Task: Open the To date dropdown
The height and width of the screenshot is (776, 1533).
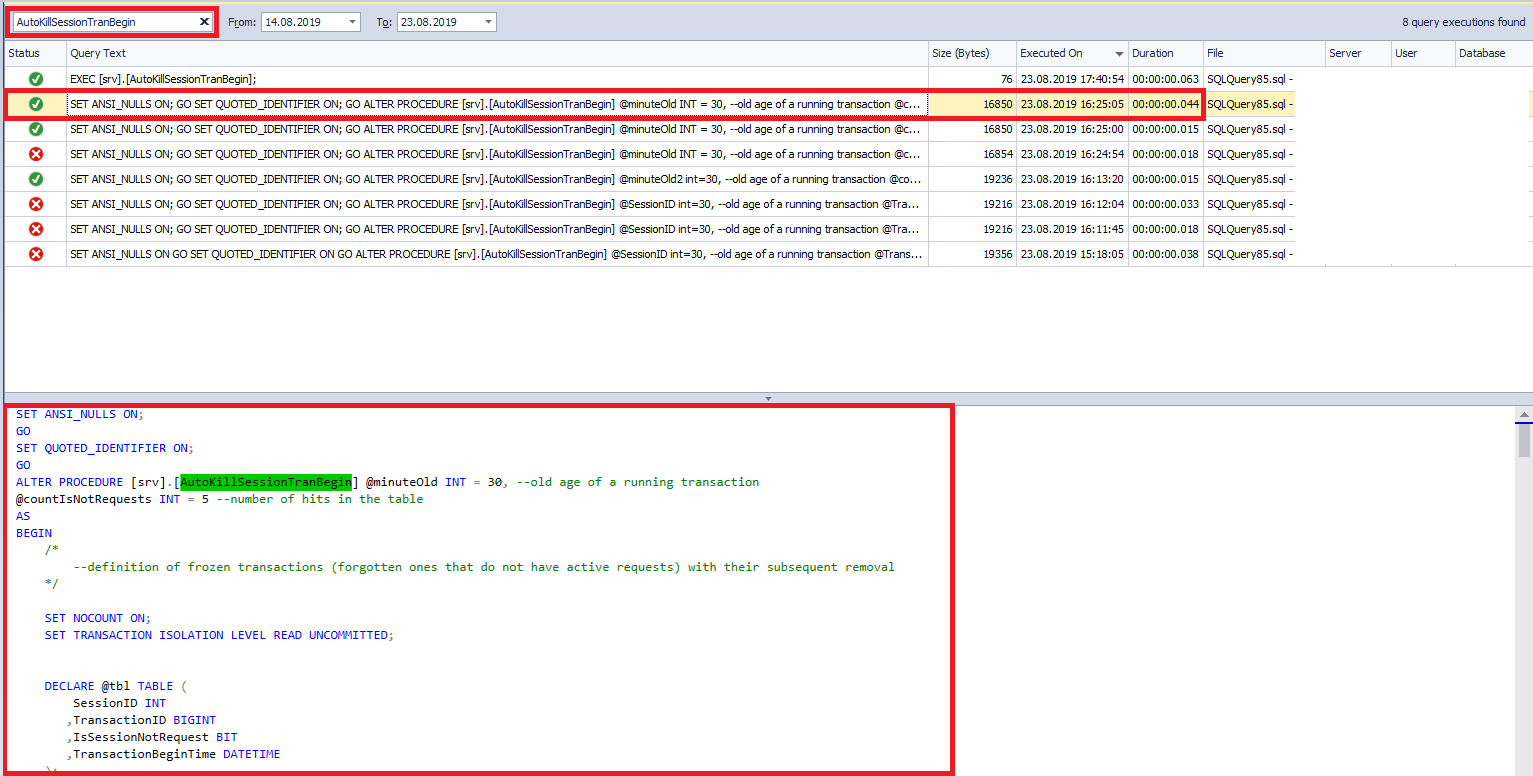Action: [488, 22]
